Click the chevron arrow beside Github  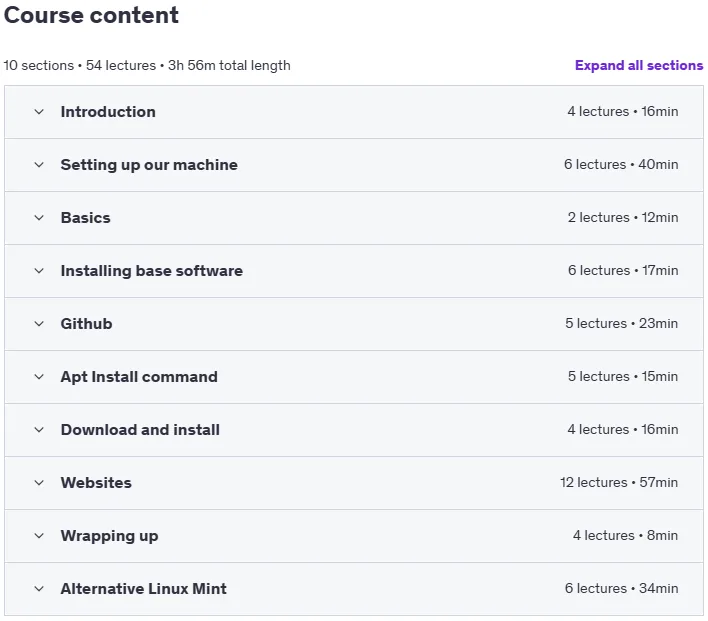click(39, 324)
